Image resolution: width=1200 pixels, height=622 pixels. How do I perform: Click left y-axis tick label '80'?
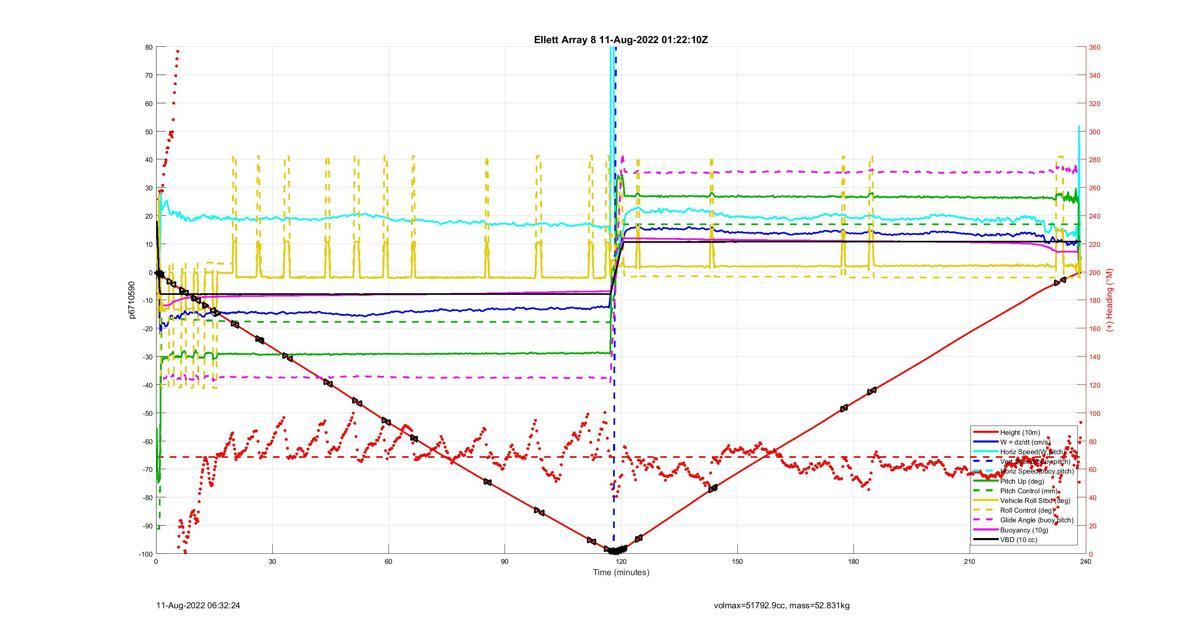(x=148, y=47)
